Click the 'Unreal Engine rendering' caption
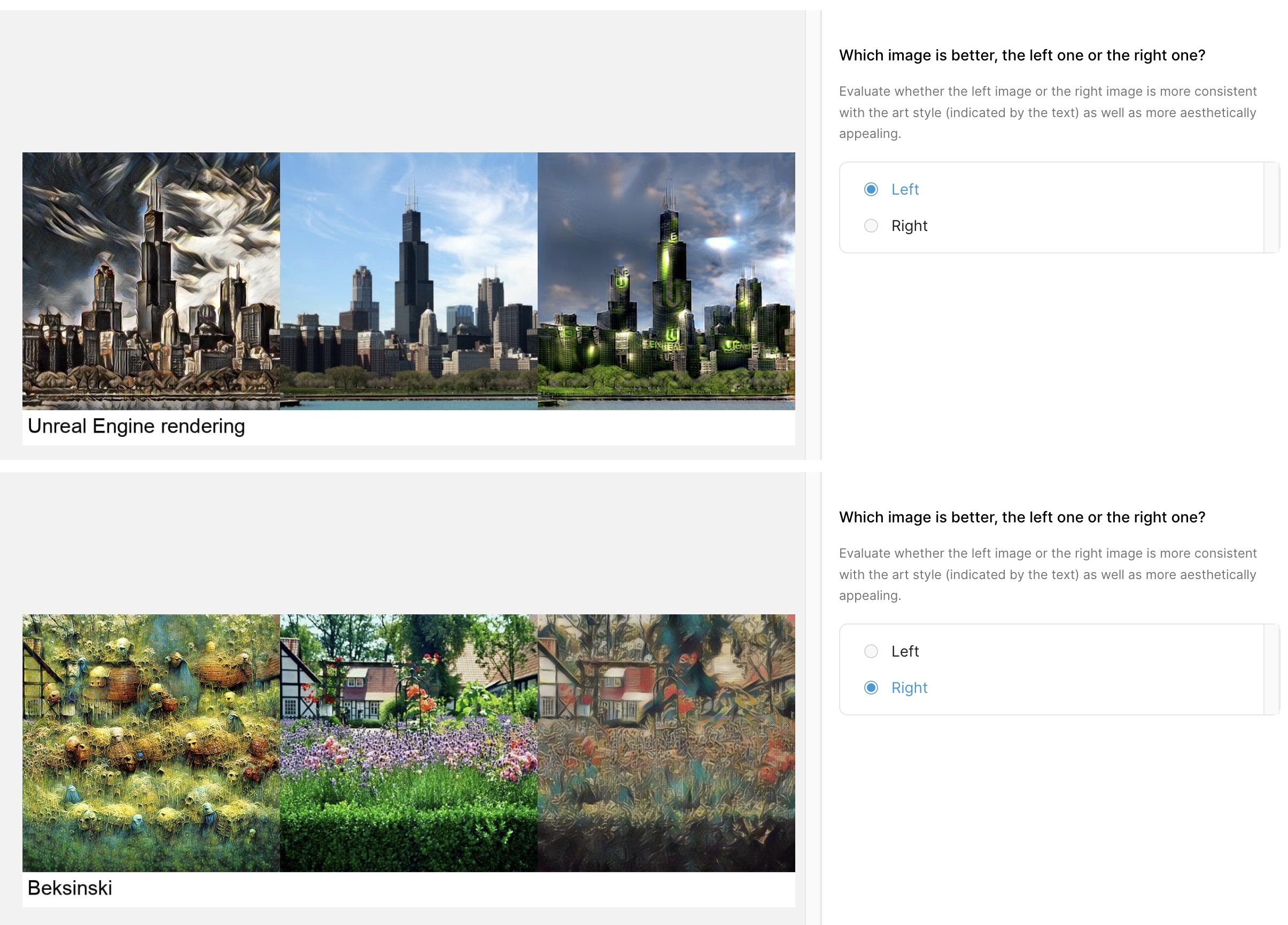This screenshot has width=1288, height=925. pyautogui.click(x=136, y=426)
